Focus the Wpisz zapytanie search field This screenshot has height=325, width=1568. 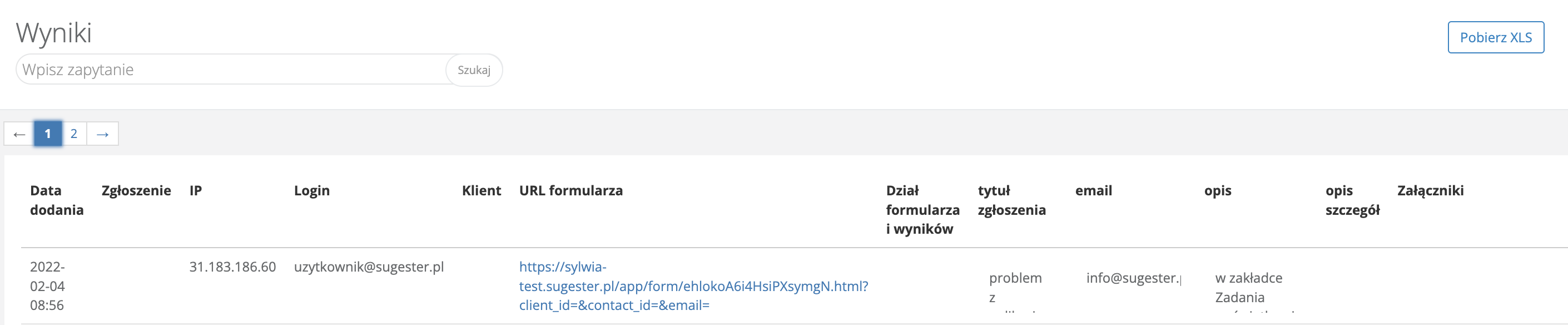tap(231, 70)
